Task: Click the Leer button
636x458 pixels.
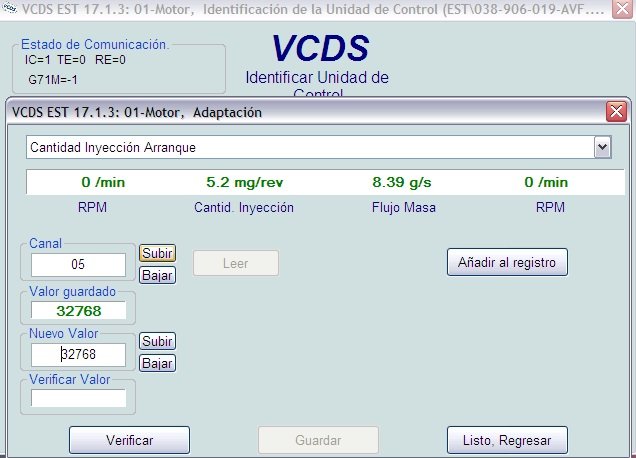Action: pyautogui.click(x=236, y=263)
